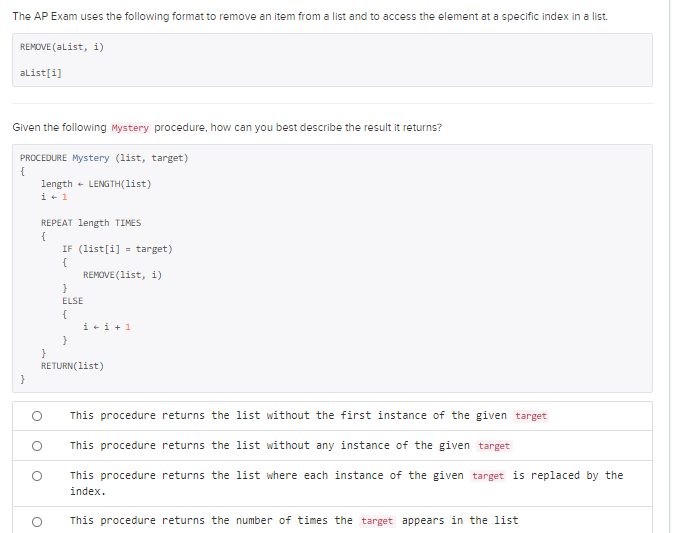Click the answer text 'without any instance of the given'

(x=368, y=446)
